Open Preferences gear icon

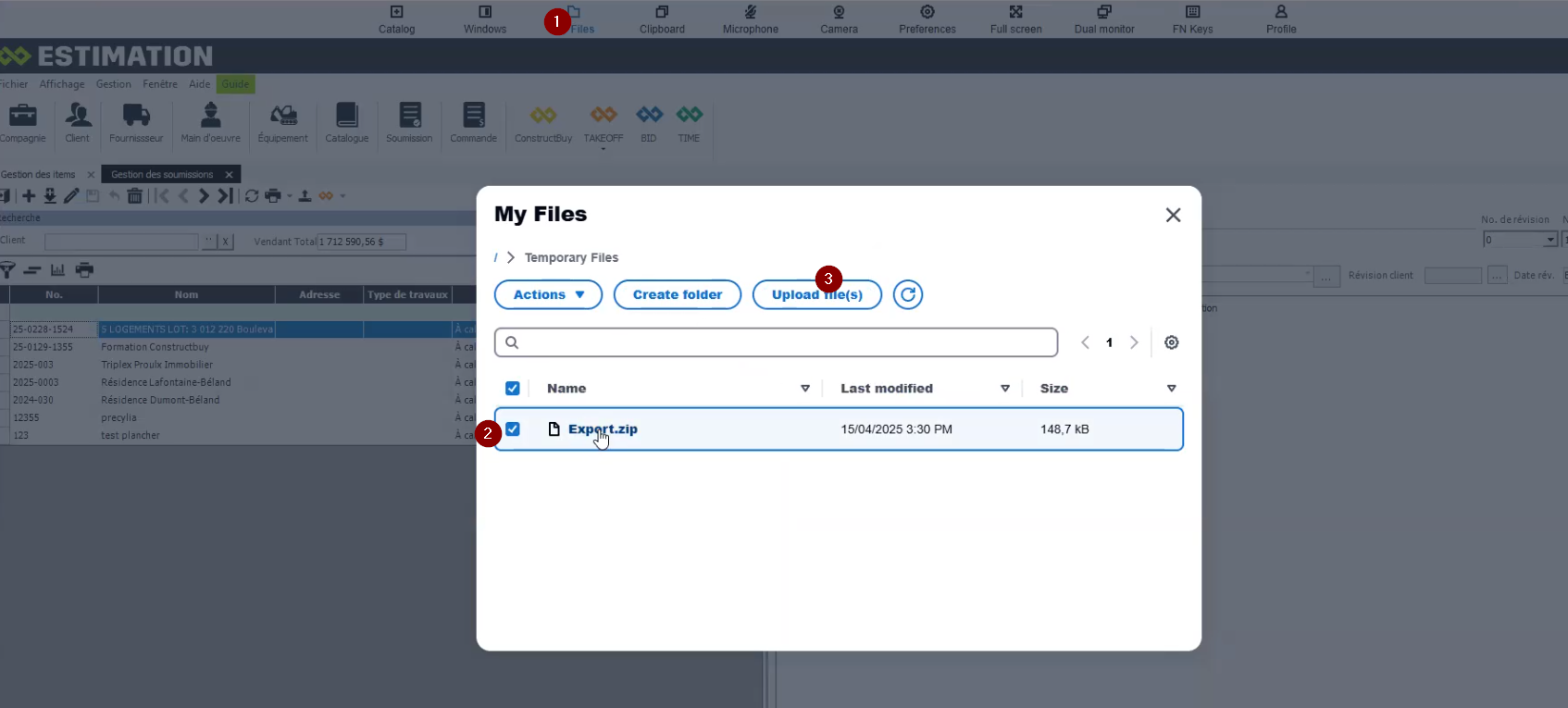pos(927,19)
